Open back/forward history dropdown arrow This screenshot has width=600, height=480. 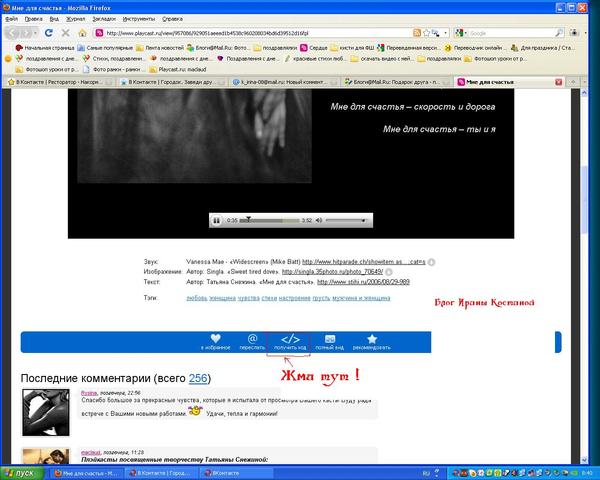point(35,33)
